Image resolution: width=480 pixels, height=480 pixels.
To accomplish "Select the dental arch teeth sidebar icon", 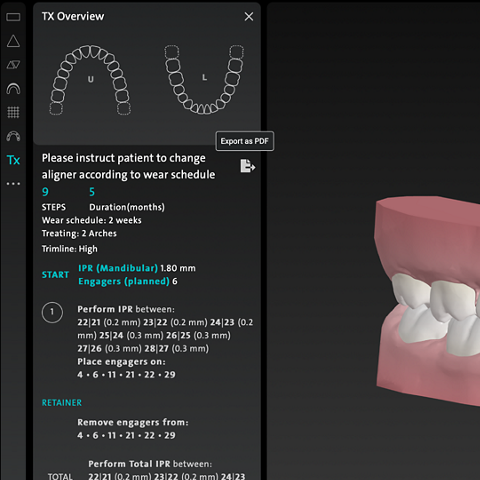I will pyautogui.click(x=13, y=136).
